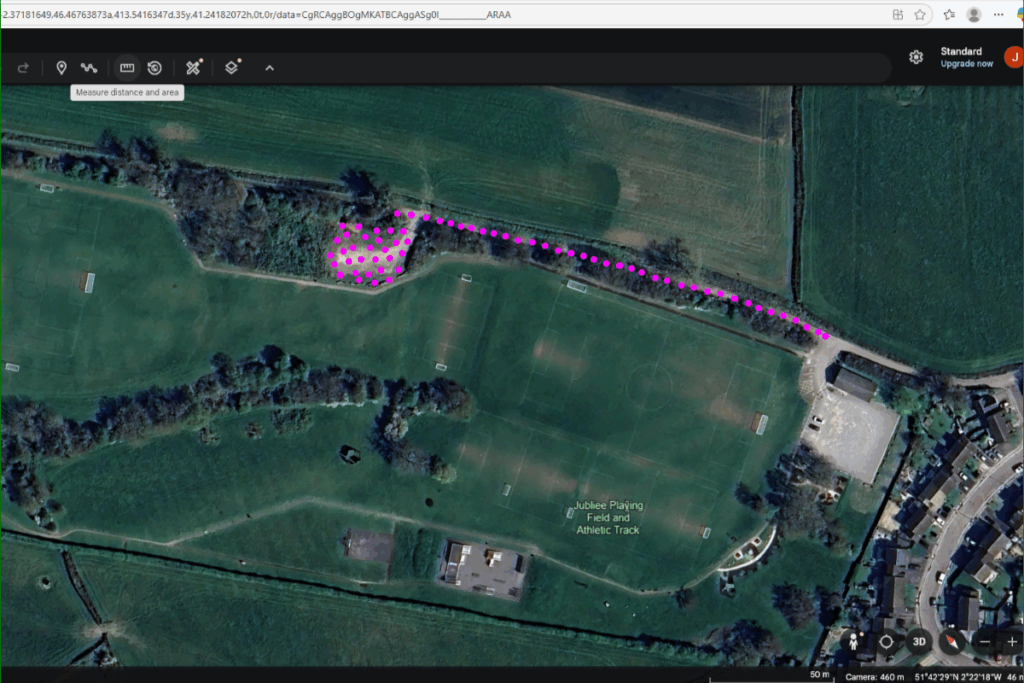Choose the Draw path or polygon tool
1024x683 pixels.
tap(89, 67)
